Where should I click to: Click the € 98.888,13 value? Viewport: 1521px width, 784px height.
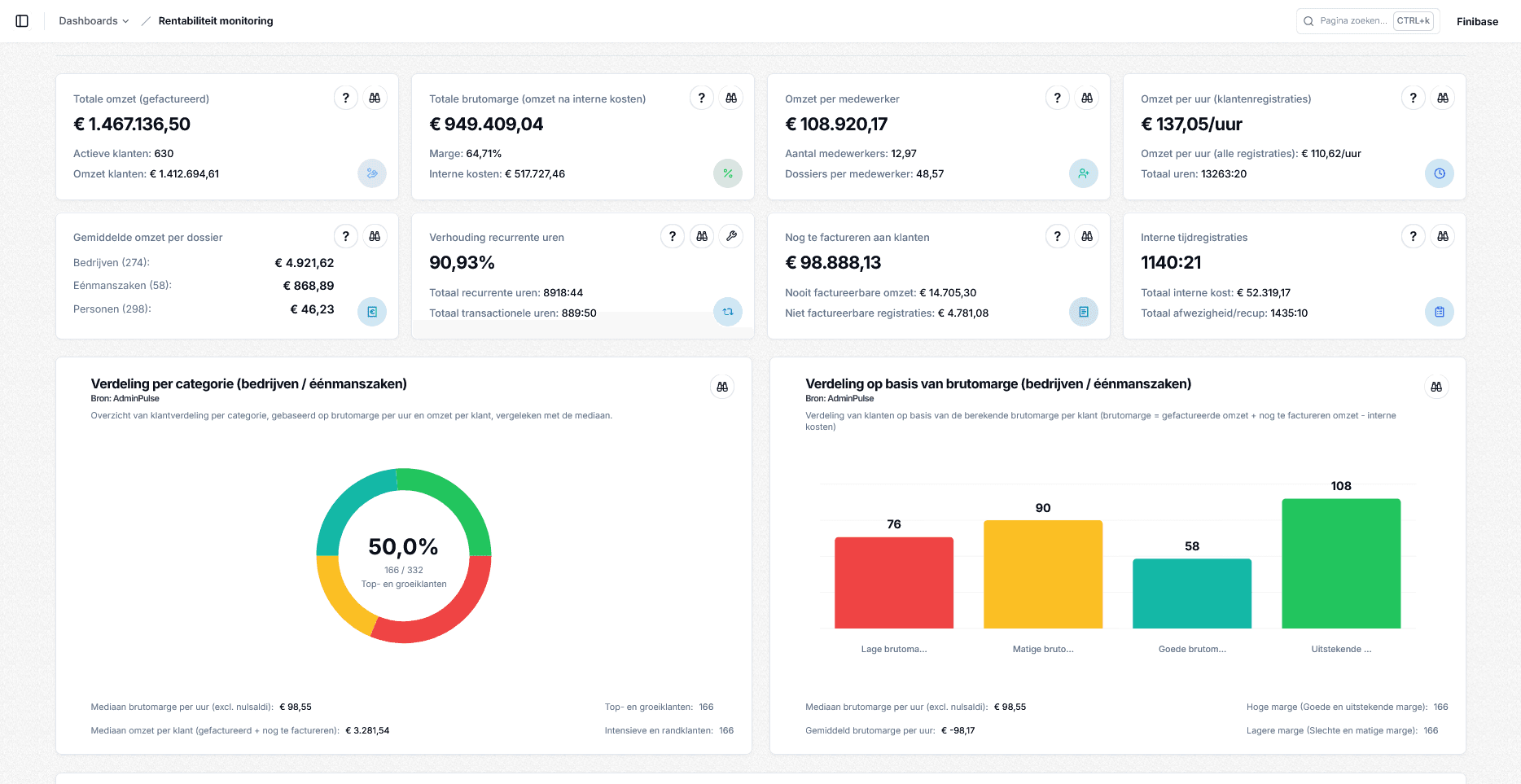click(833, 263)
